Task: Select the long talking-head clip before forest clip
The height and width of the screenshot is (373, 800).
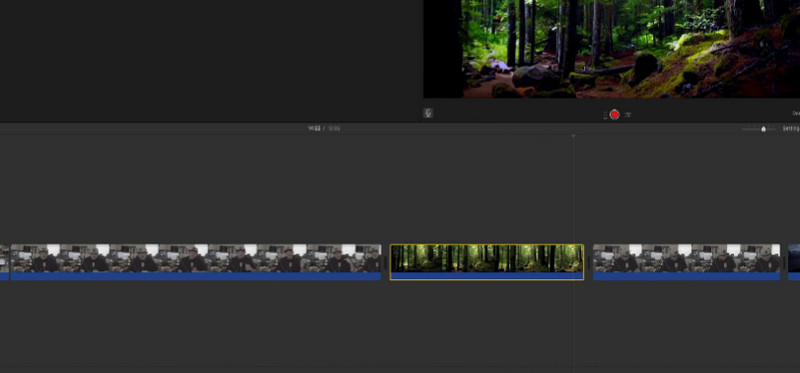Action: (x=195, y=262)
